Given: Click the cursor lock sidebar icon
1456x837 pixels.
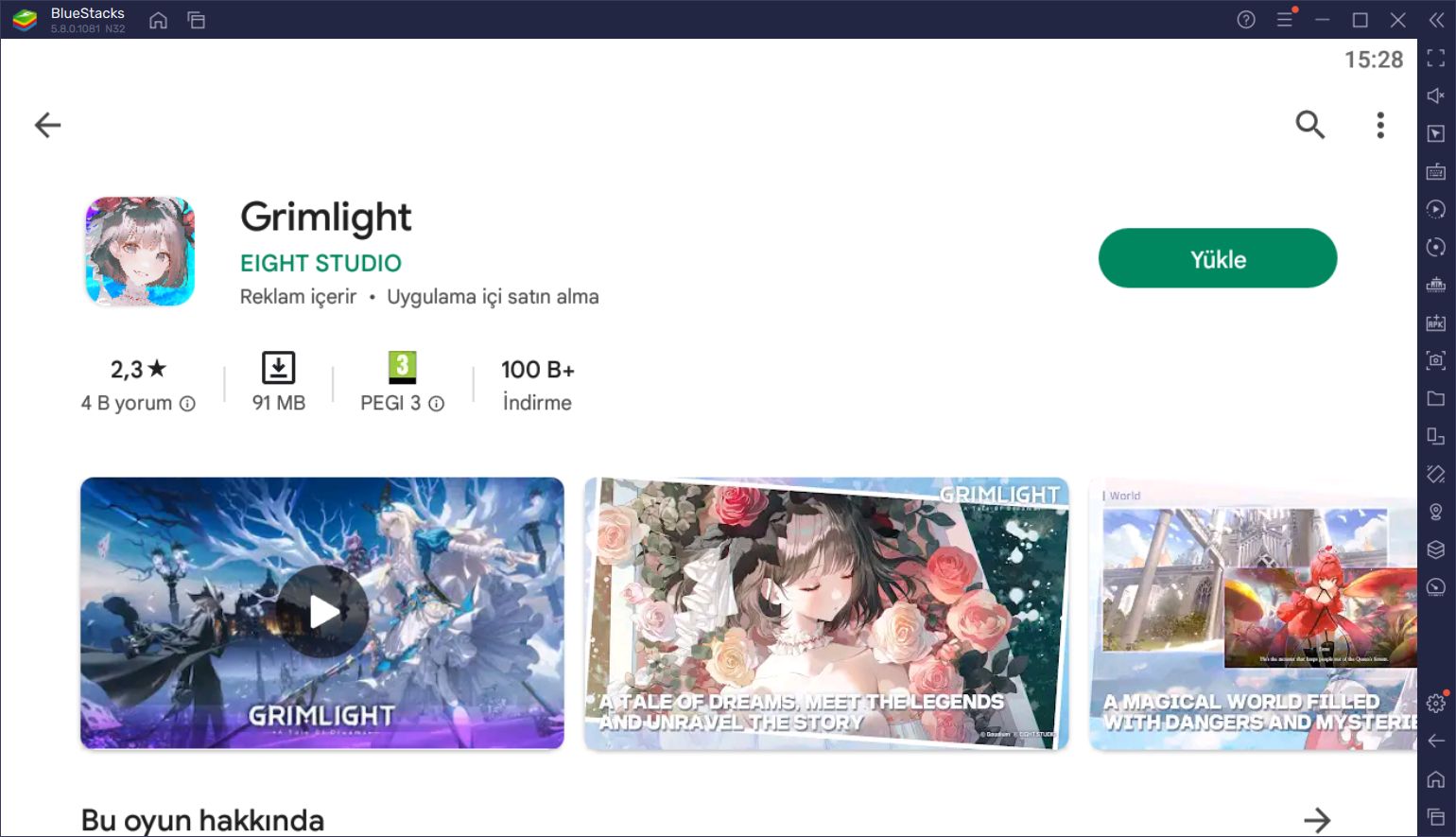Looking at the screenshot, I should (x=1435, y=133).
